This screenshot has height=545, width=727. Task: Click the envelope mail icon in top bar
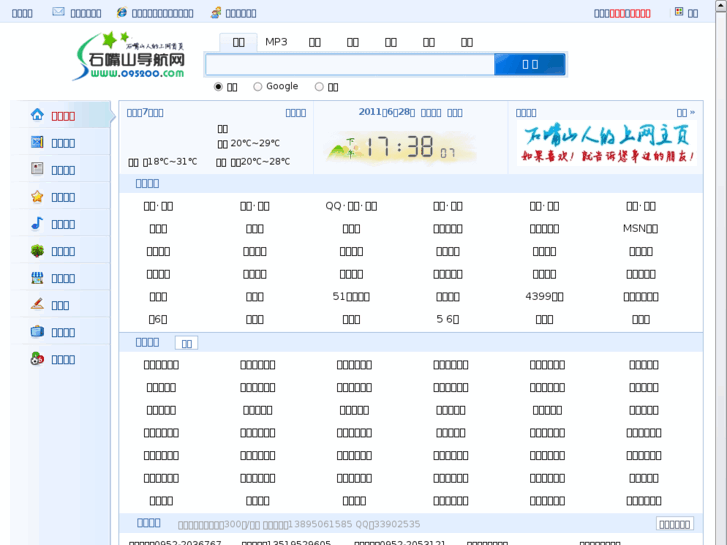pyautogui.click(x=59, y=12)
